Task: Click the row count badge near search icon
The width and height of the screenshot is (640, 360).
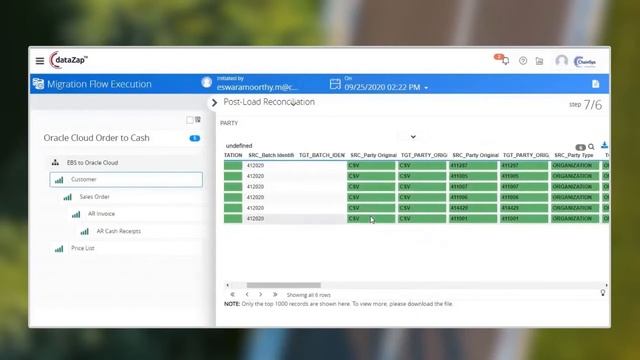Action: click(580, 147)
